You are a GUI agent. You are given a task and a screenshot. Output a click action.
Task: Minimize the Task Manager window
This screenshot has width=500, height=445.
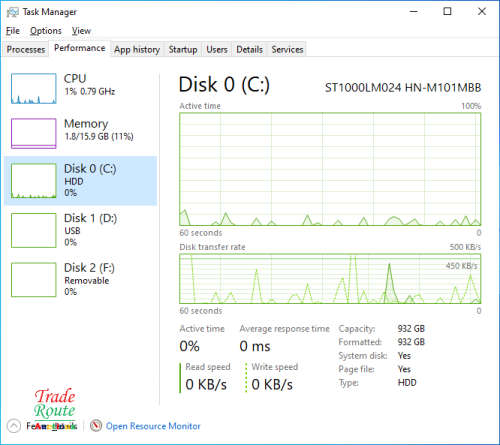pos(414,11)
